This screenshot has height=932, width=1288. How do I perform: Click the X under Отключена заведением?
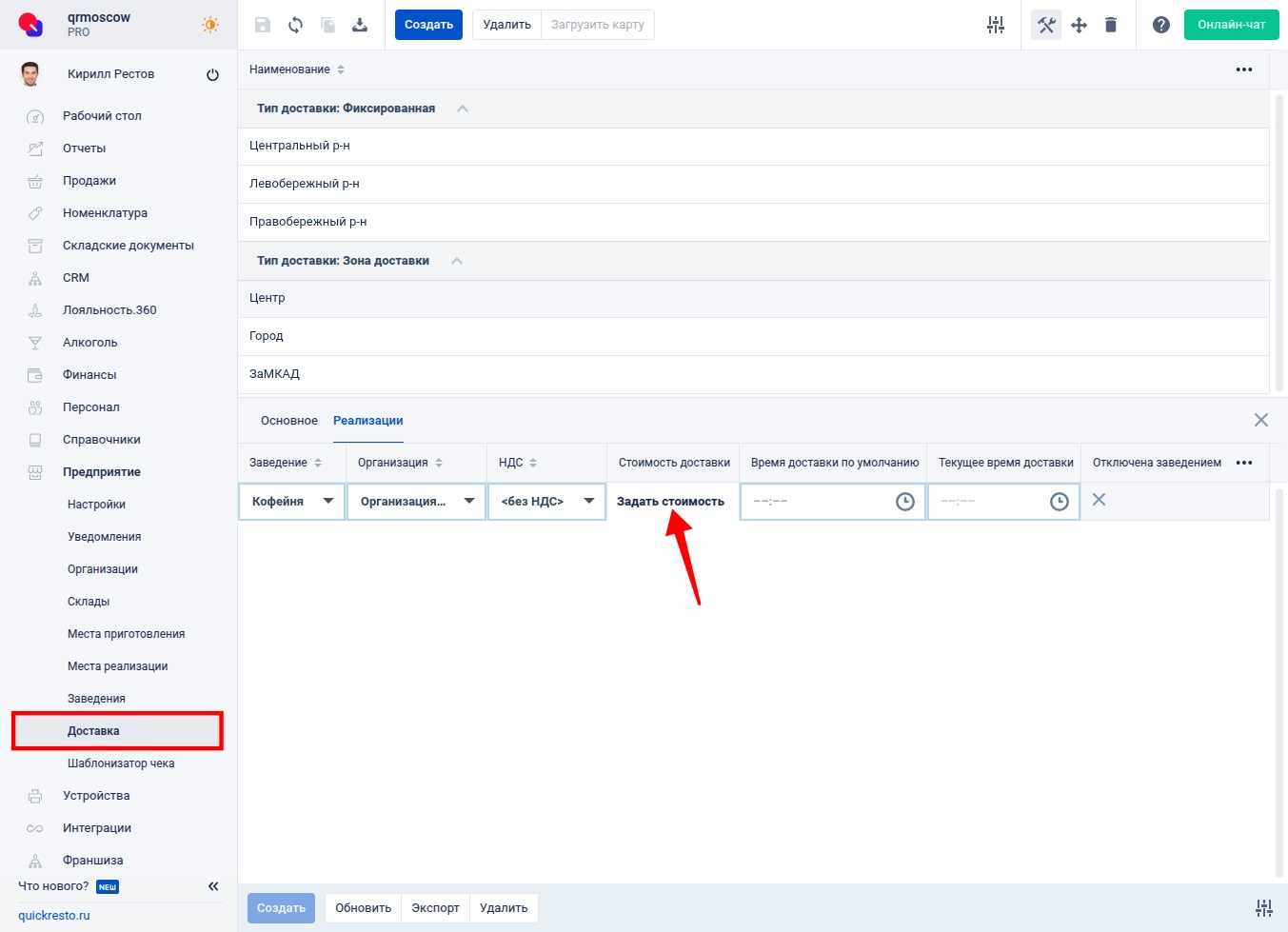pyautogui.click(x=1099, y=500)
